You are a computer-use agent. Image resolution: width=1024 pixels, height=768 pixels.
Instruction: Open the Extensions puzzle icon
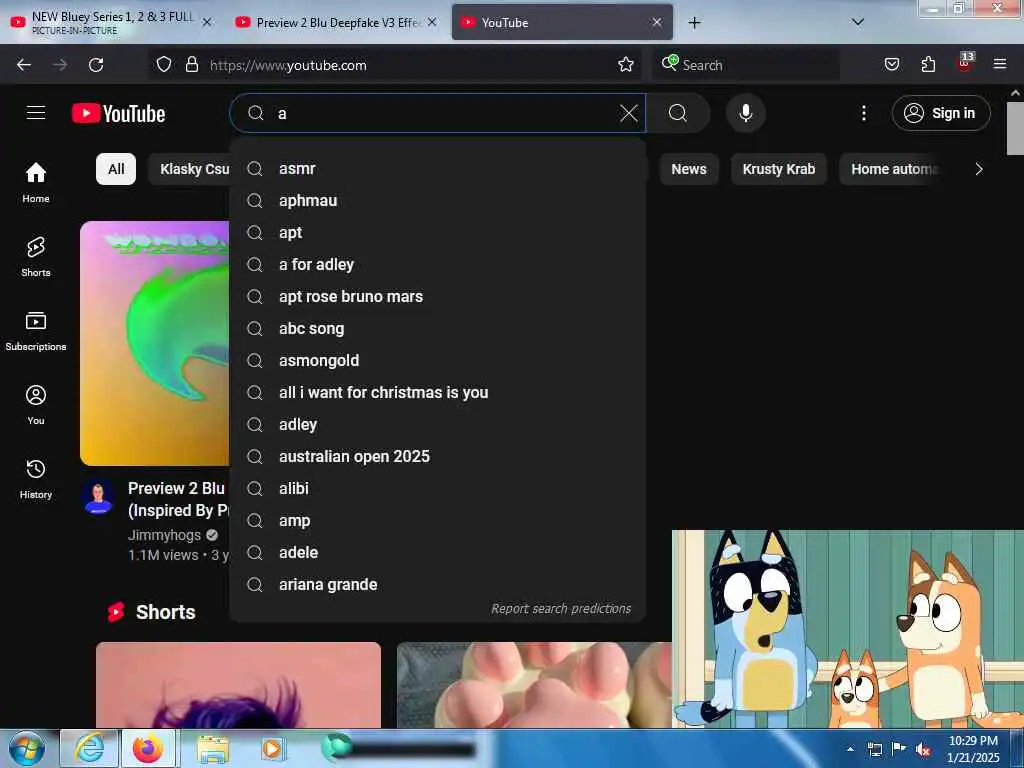click(x=928, y=65)
